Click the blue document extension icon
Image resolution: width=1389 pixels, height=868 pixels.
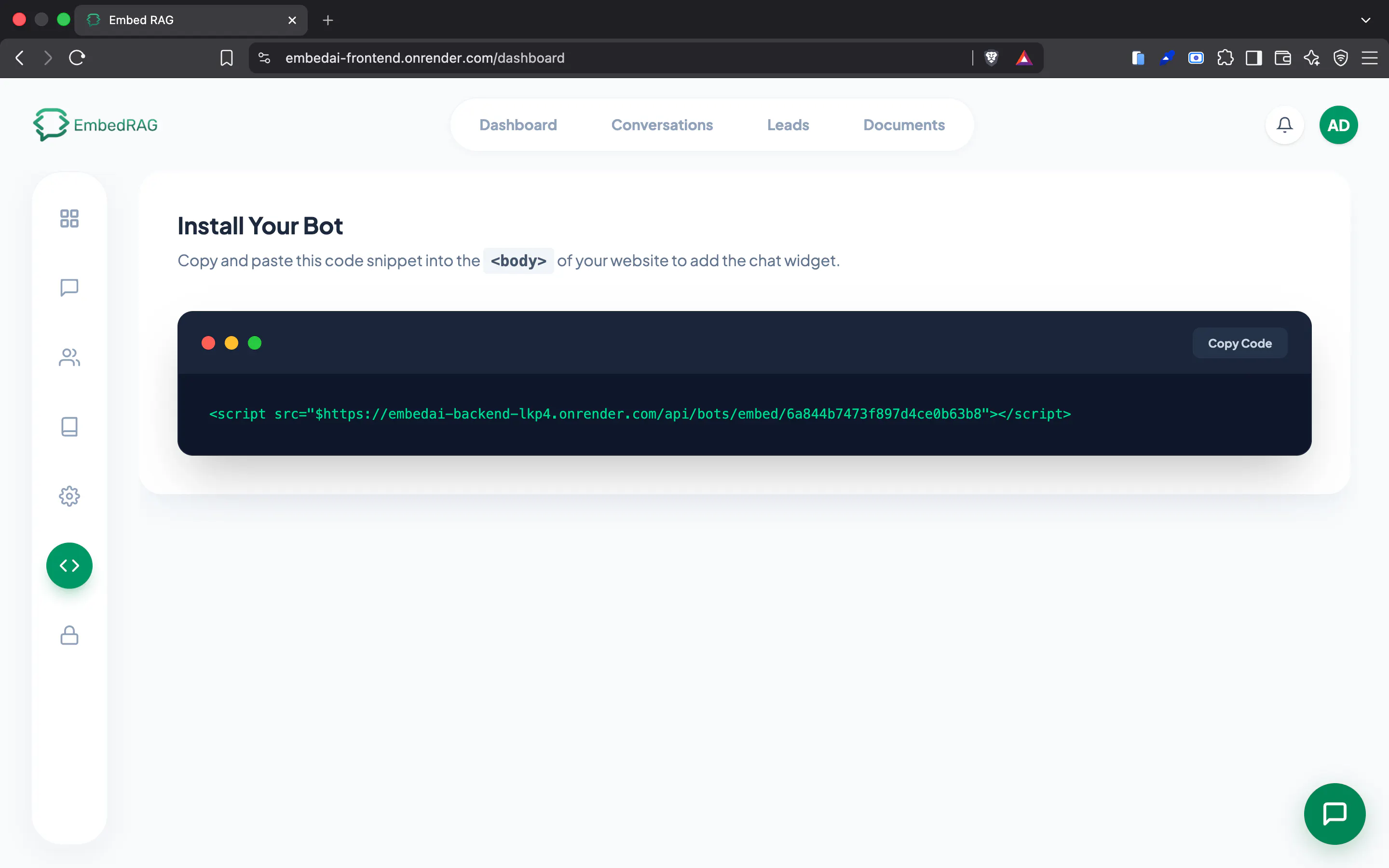click(x=1138, y=58)
